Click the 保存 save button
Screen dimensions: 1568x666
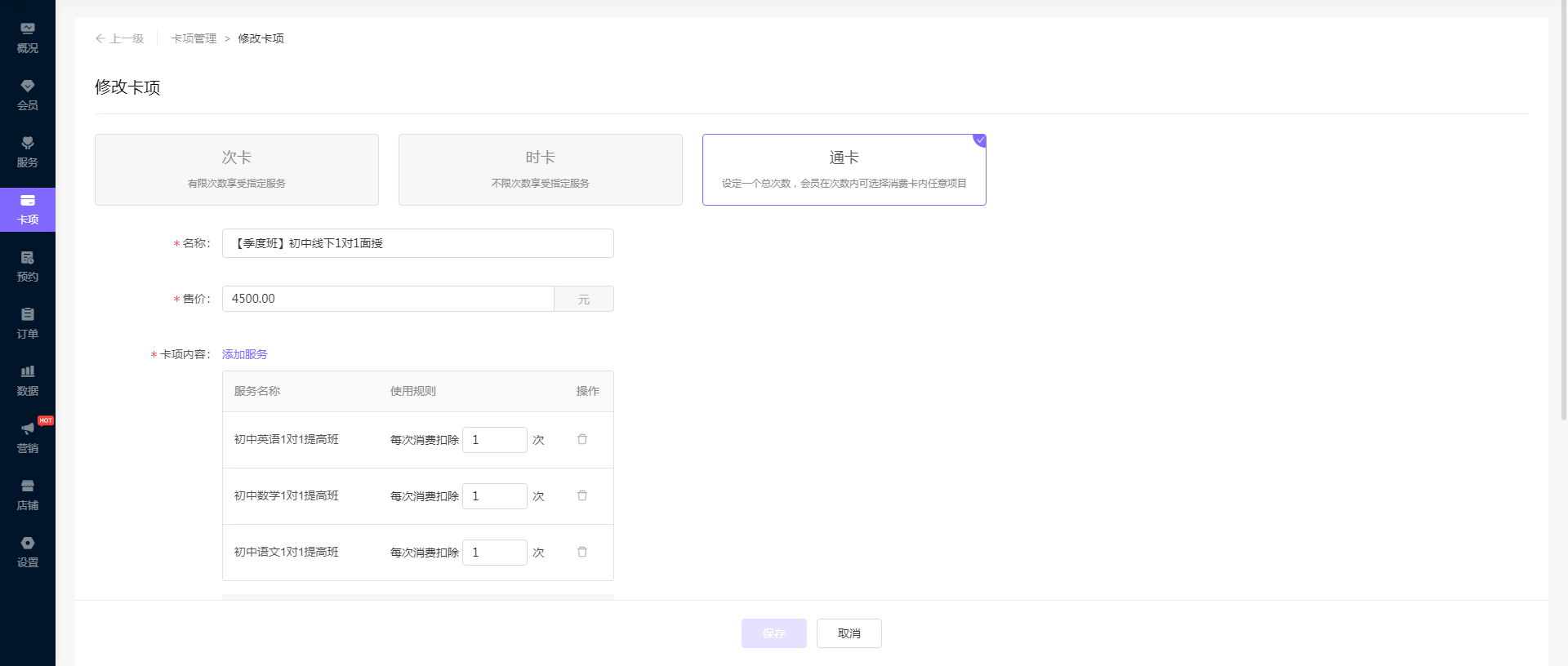(774, 633)
